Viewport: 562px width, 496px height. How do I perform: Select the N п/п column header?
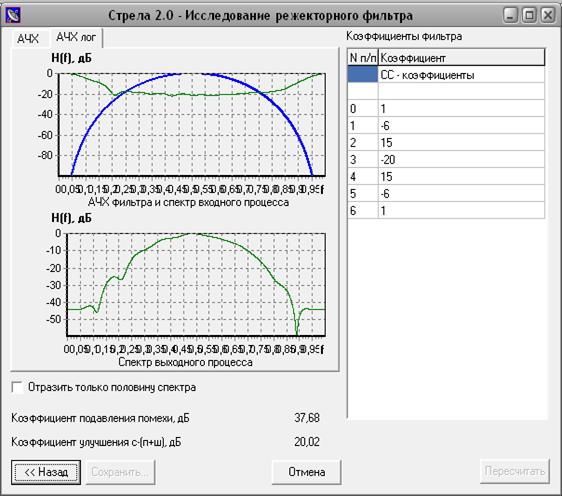coord(363,57)
